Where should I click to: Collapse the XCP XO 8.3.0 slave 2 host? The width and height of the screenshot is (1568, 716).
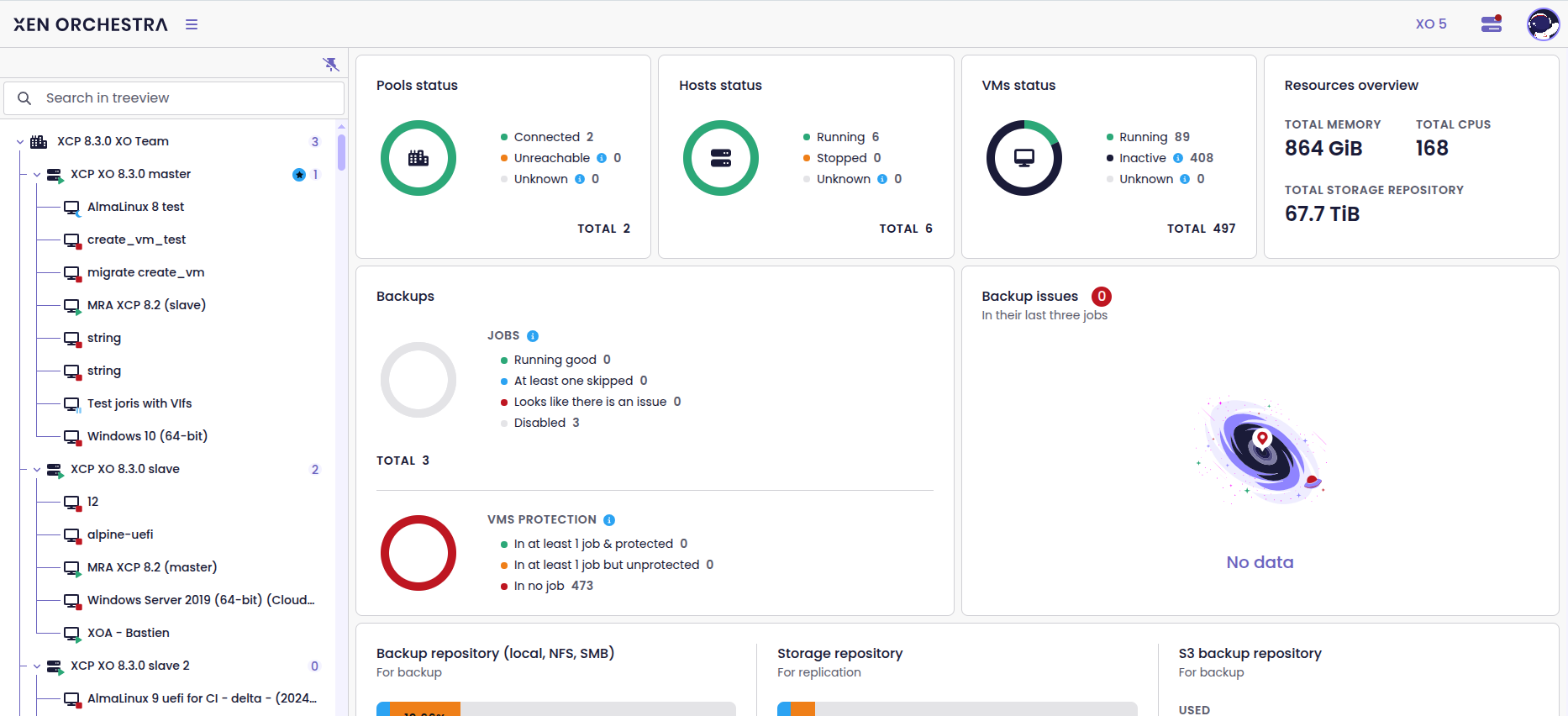pyautogui.click(x=37, y=666)
